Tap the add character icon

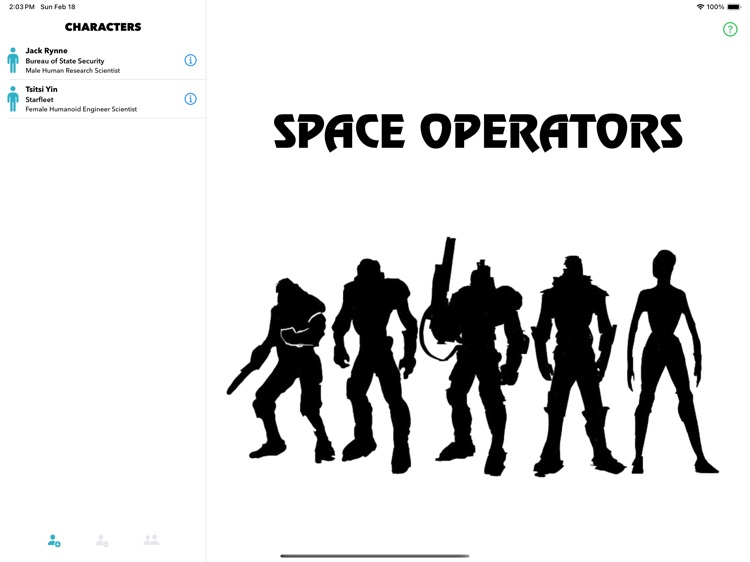(54, 540)
